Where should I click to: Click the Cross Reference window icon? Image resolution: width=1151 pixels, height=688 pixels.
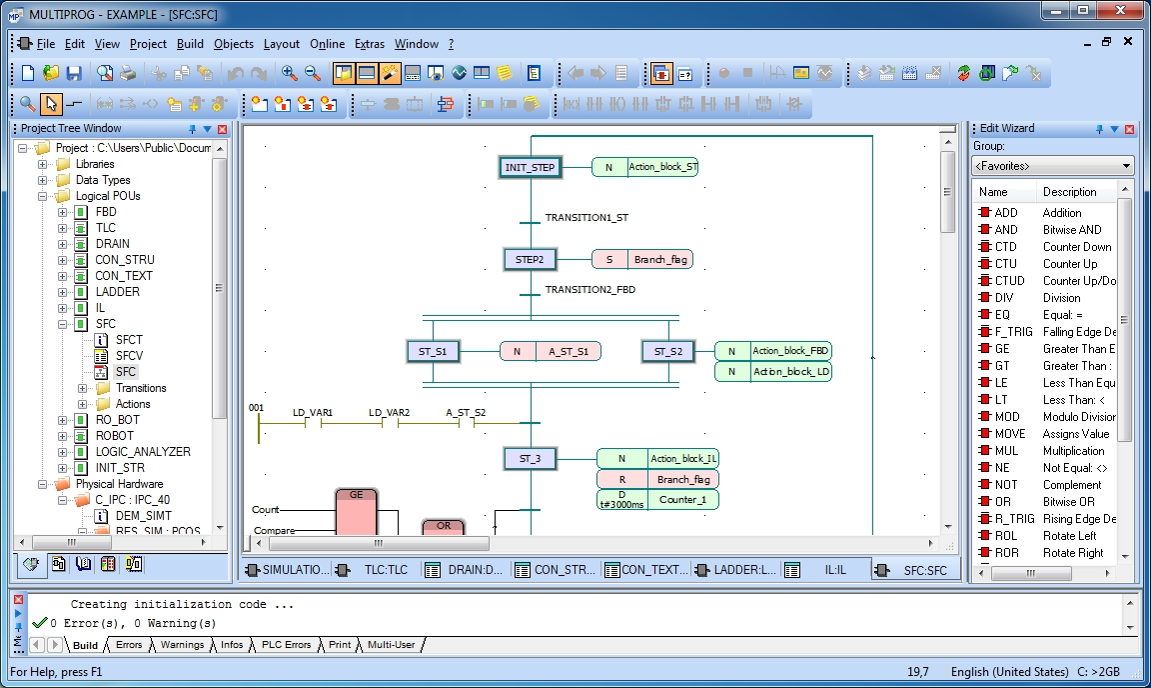[413, 73]
